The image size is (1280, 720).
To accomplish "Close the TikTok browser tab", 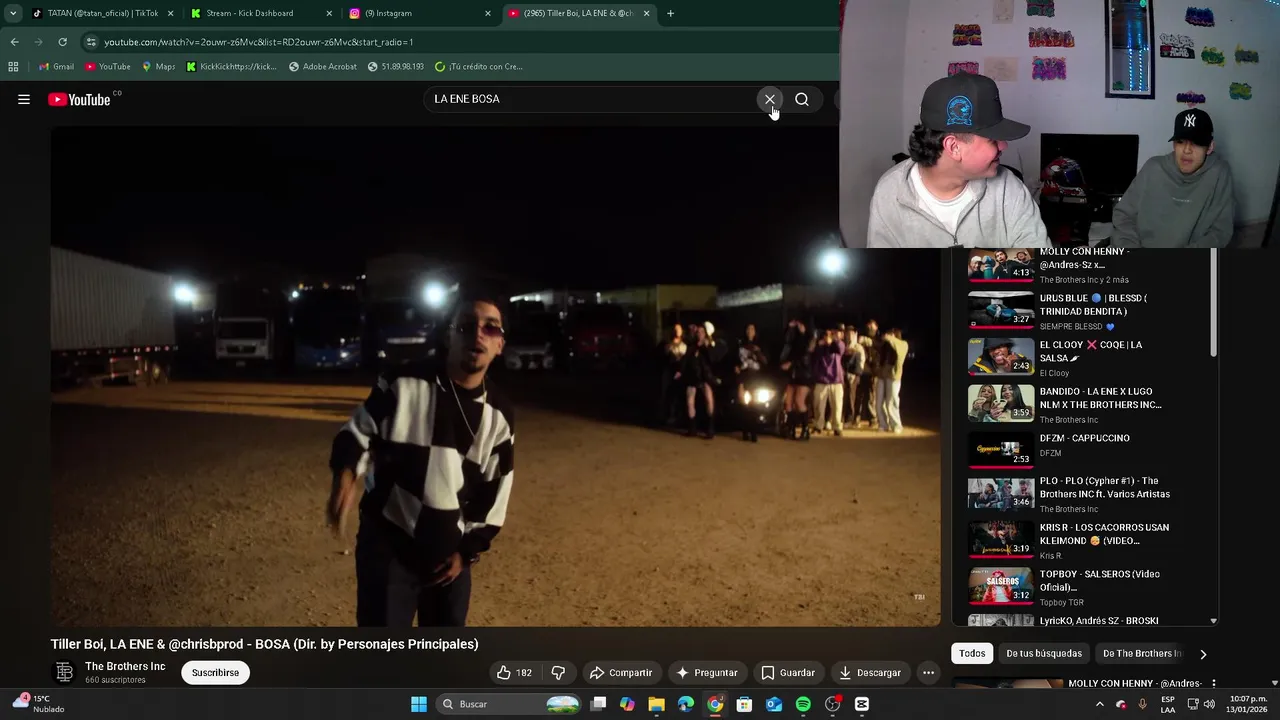I will coord(170,13).
